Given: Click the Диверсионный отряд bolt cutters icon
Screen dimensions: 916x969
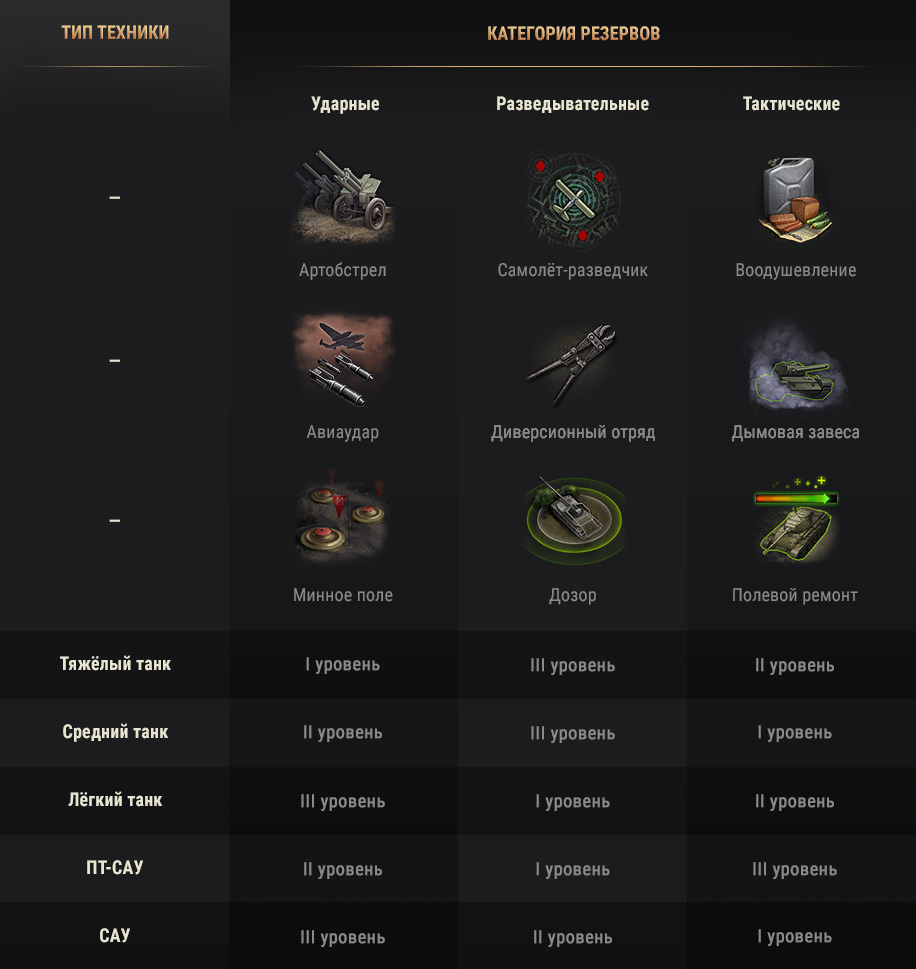Looking at the screenshot, I should coord(572,363).
